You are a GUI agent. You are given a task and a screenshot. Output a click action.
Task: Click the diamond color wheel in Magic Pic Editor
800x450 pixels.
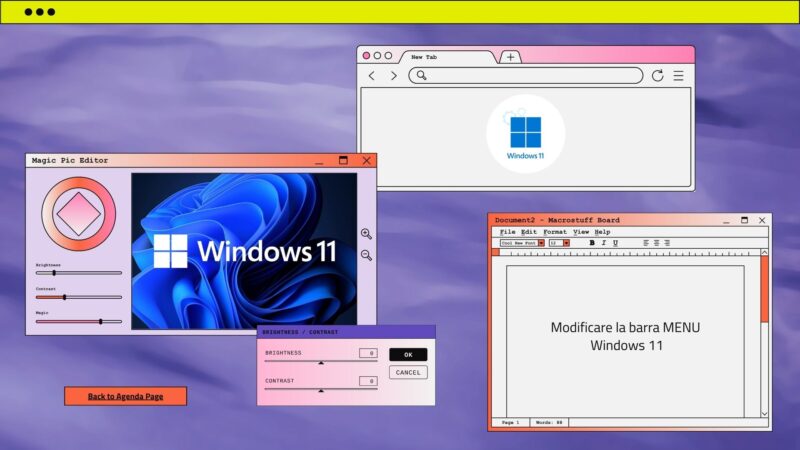click(79, 214)
